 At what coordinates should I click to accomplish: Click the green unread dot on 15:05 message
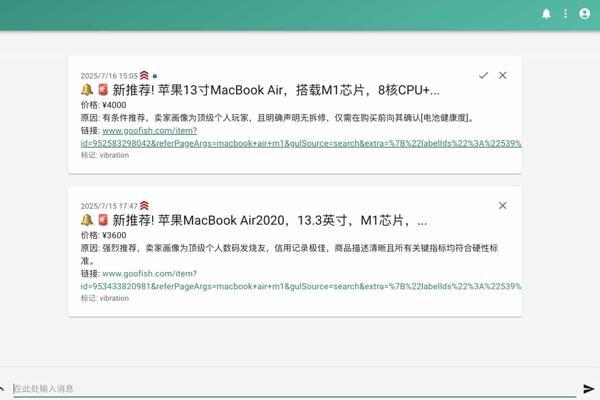pos(155,76)
